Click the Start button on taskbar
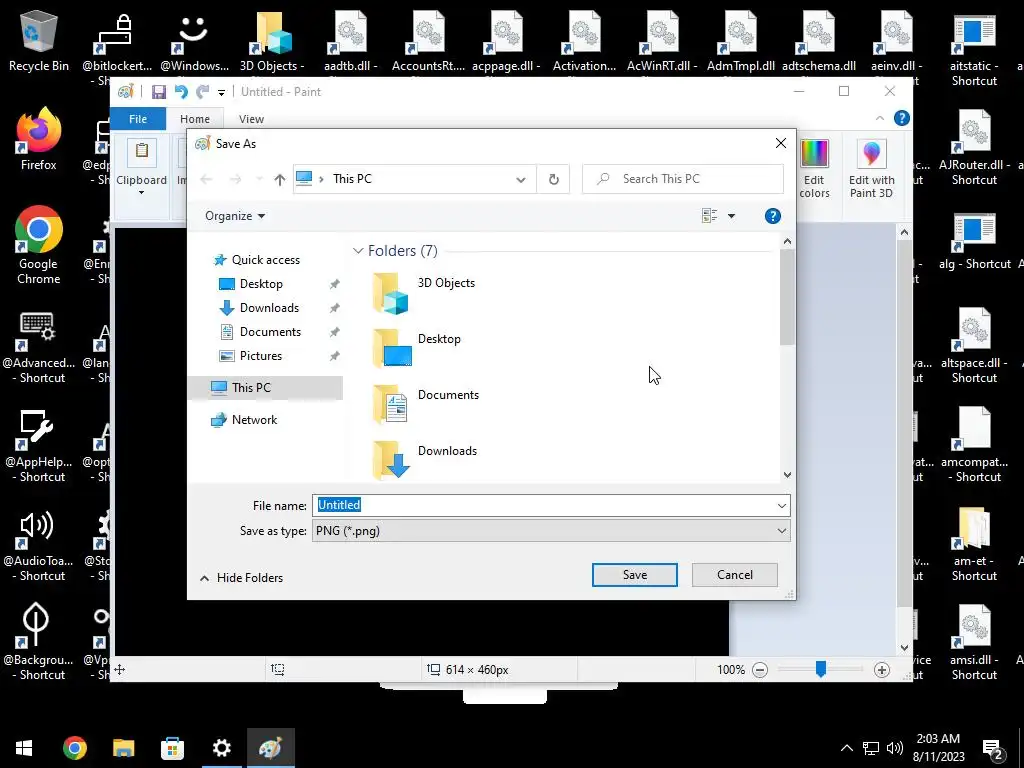The height and width of the screenshot is (768, 1024). (24, 748)
